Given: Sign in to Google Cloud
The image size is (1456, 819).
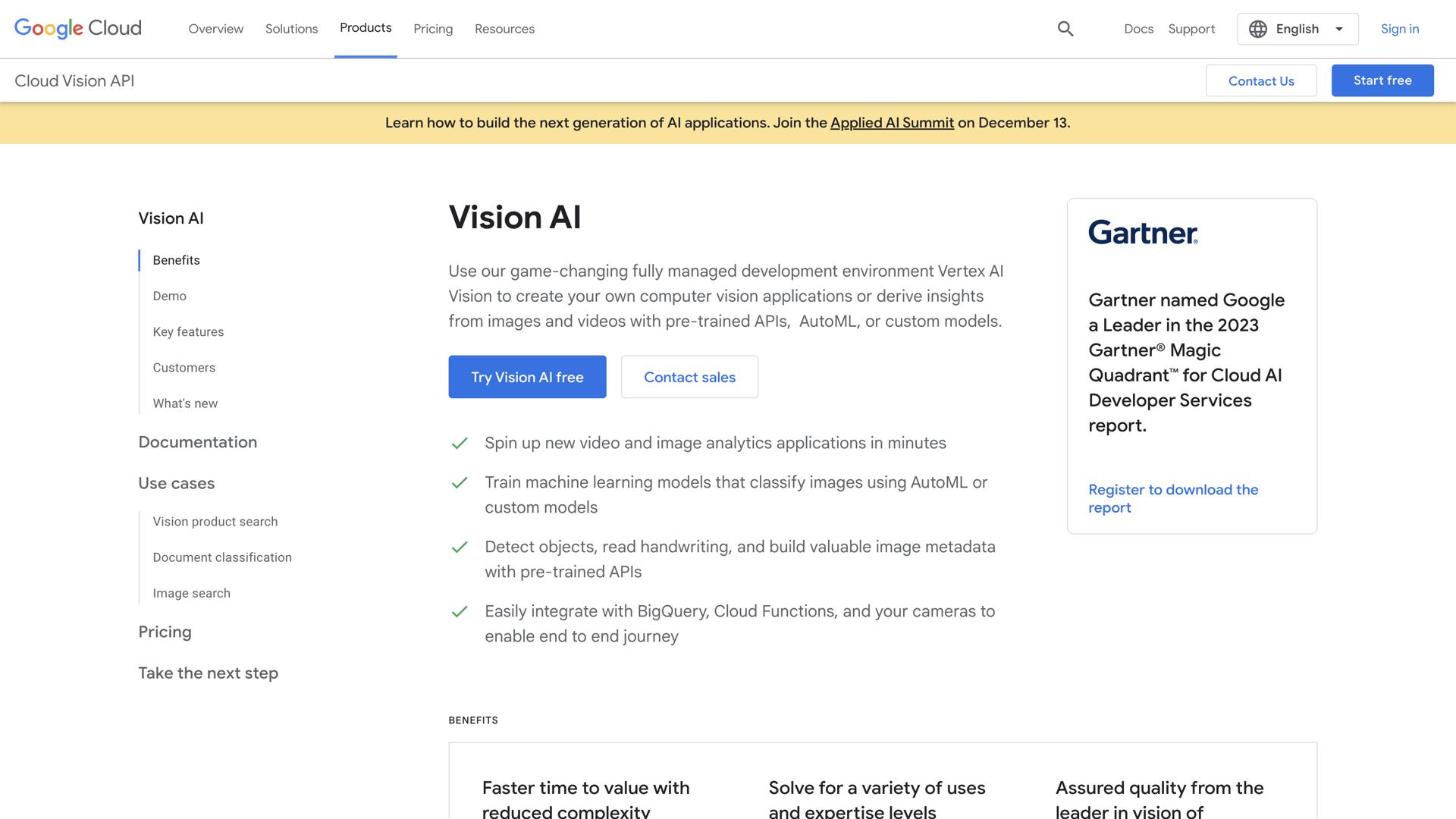Looking at the screenshot, I should (x=1399, y=29).
